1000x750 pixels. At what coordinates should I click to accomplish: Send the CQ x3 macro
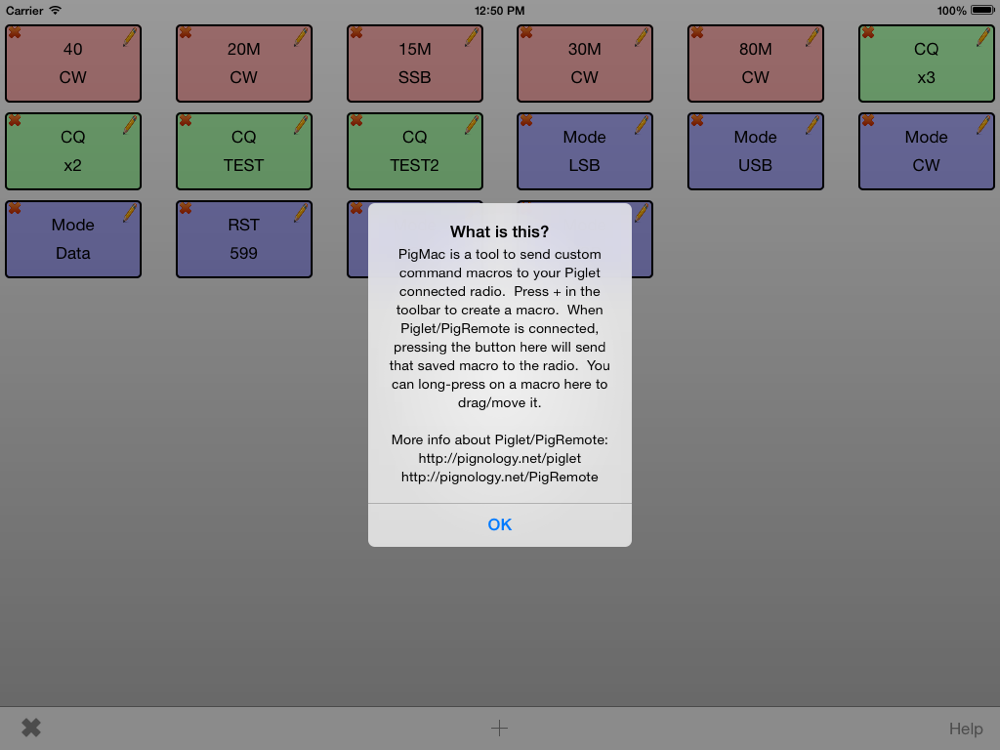pyautogui.click(x=927, y=63)
